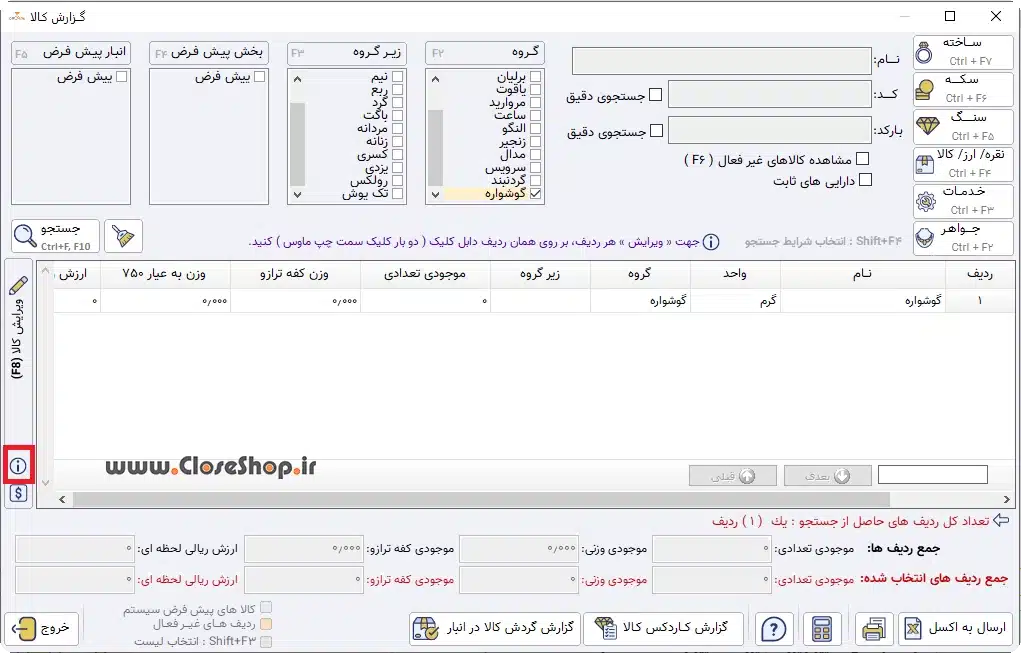Toggle the گوشواره group checkbox
This screenshot has width=1021, height=653.
535,193
